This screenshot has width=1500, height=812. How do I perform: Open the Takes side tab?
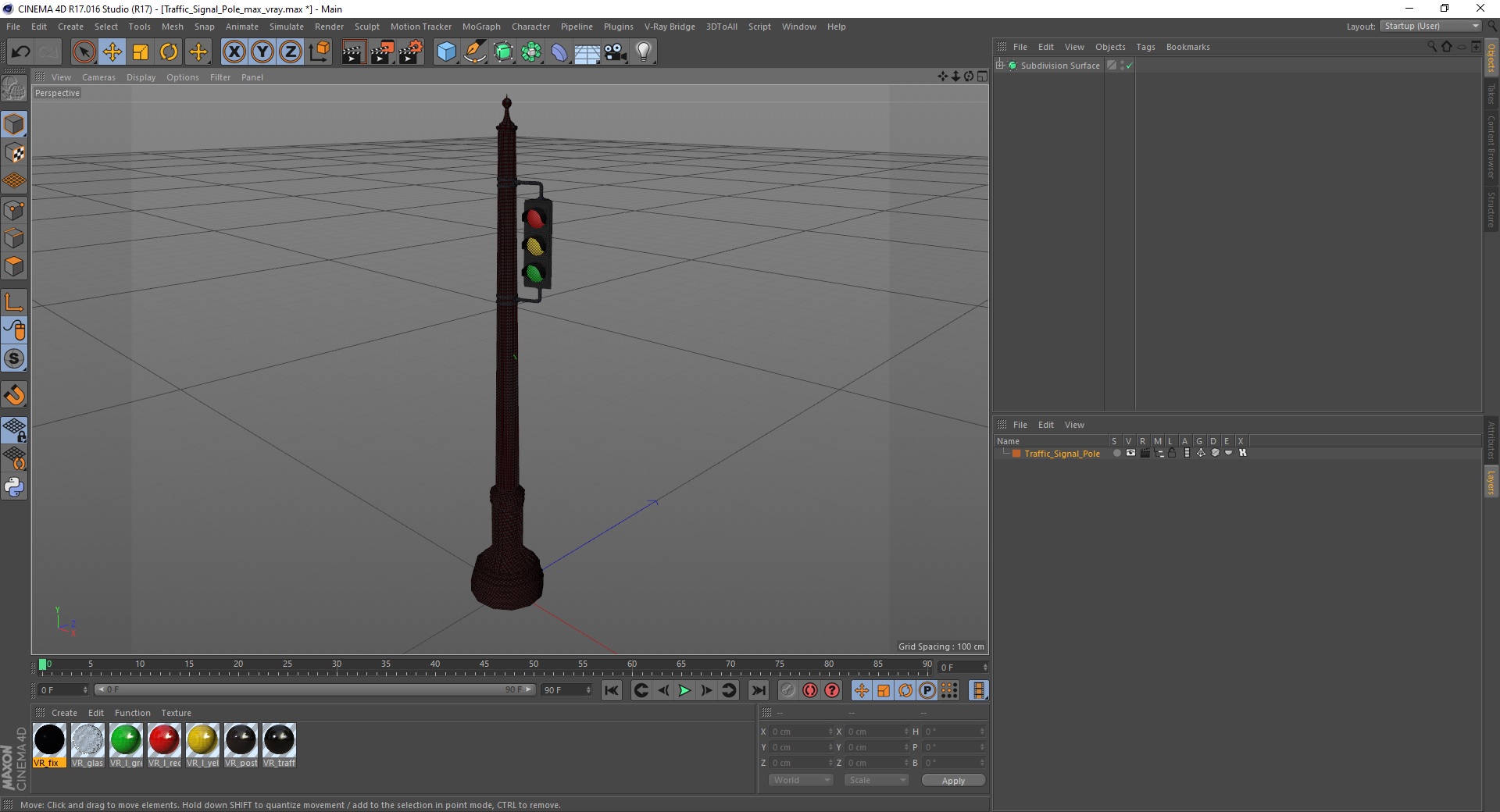tap(1491, 94)
